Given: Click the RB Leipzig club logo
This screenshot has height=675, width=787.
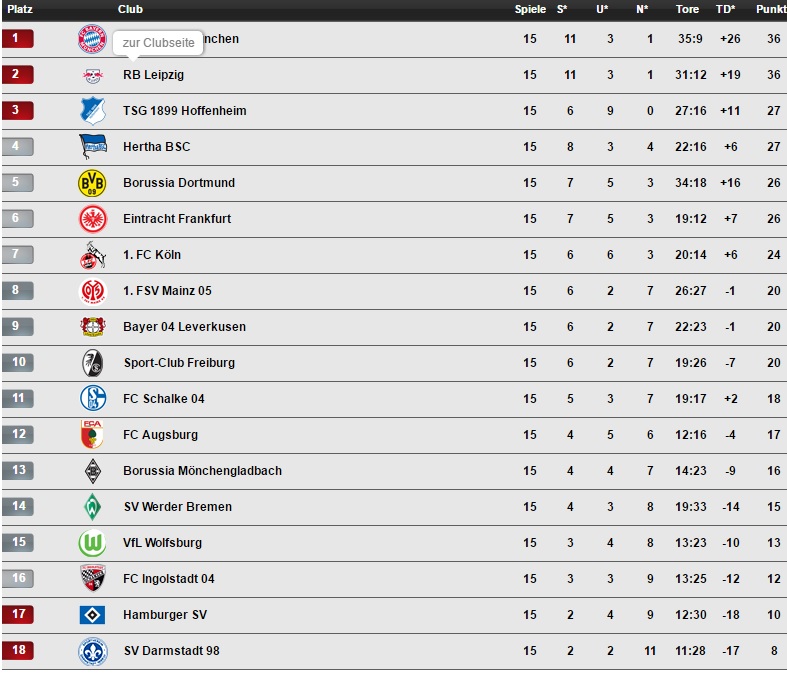Looking at the screenshot, I should [x=92, y=75].
